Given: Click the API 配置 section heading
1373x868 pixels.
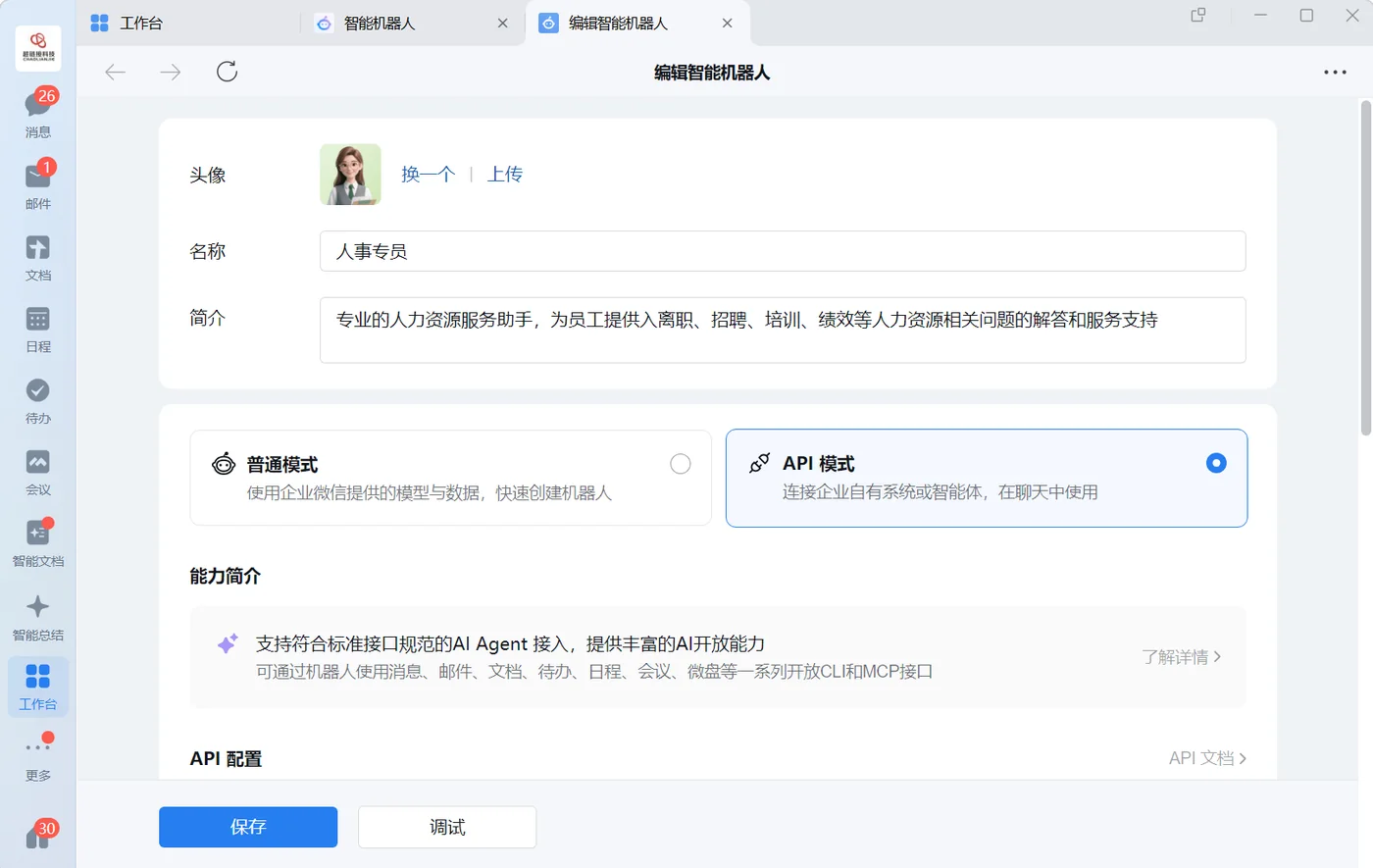Looking at the screenshot, I should pyautogui.click(x=227, y=759).
